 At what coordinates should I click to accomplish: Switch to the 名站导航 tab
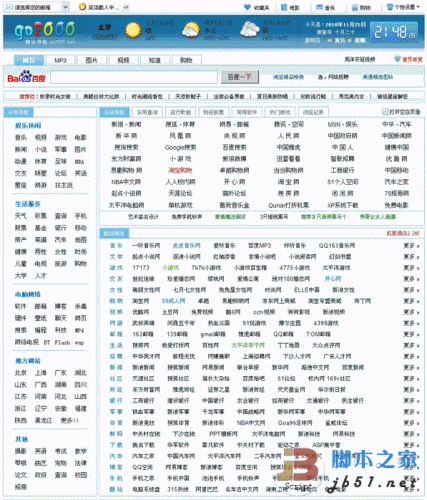(114, 112)
